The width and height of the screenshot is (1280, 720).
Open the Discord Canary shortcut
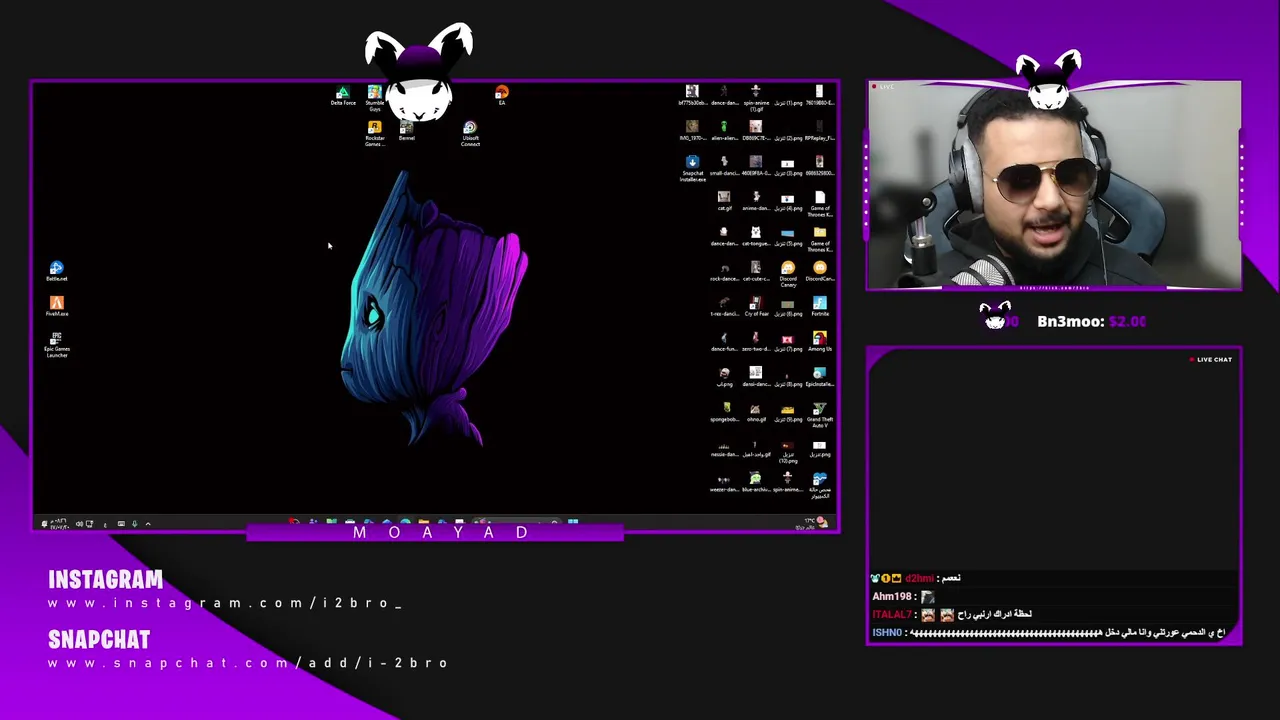point(788,273)
